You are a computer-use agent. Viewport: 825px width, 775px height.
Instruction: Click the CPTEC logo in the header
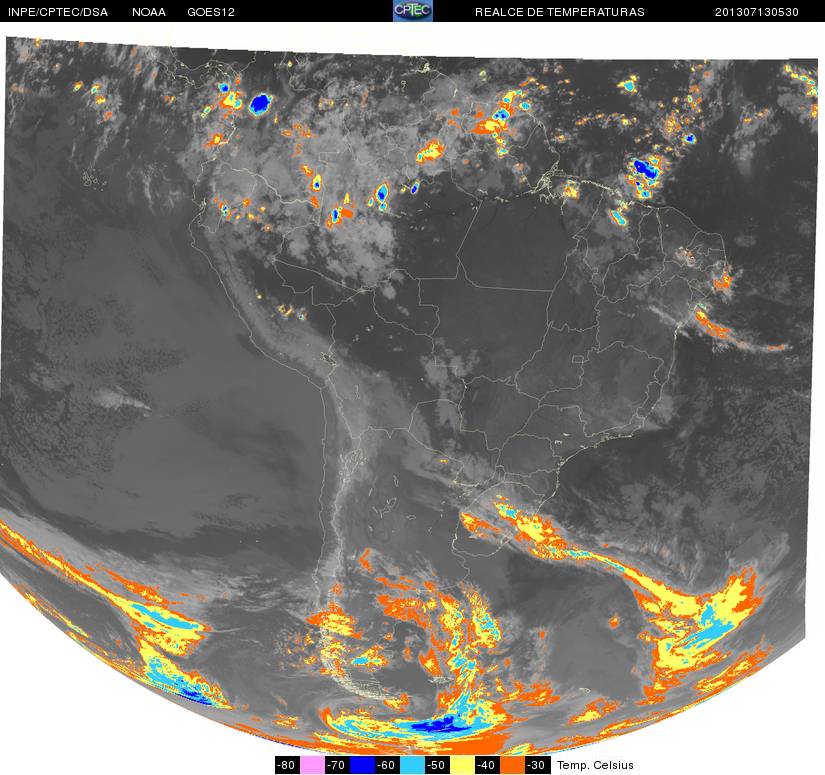pos(412,11)
